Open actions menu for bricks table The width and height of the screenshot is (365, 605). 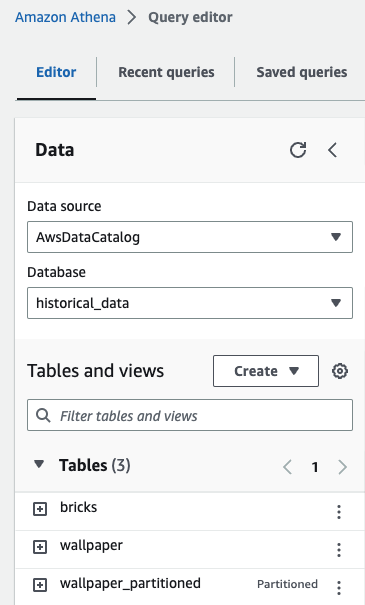coord(339,512)
